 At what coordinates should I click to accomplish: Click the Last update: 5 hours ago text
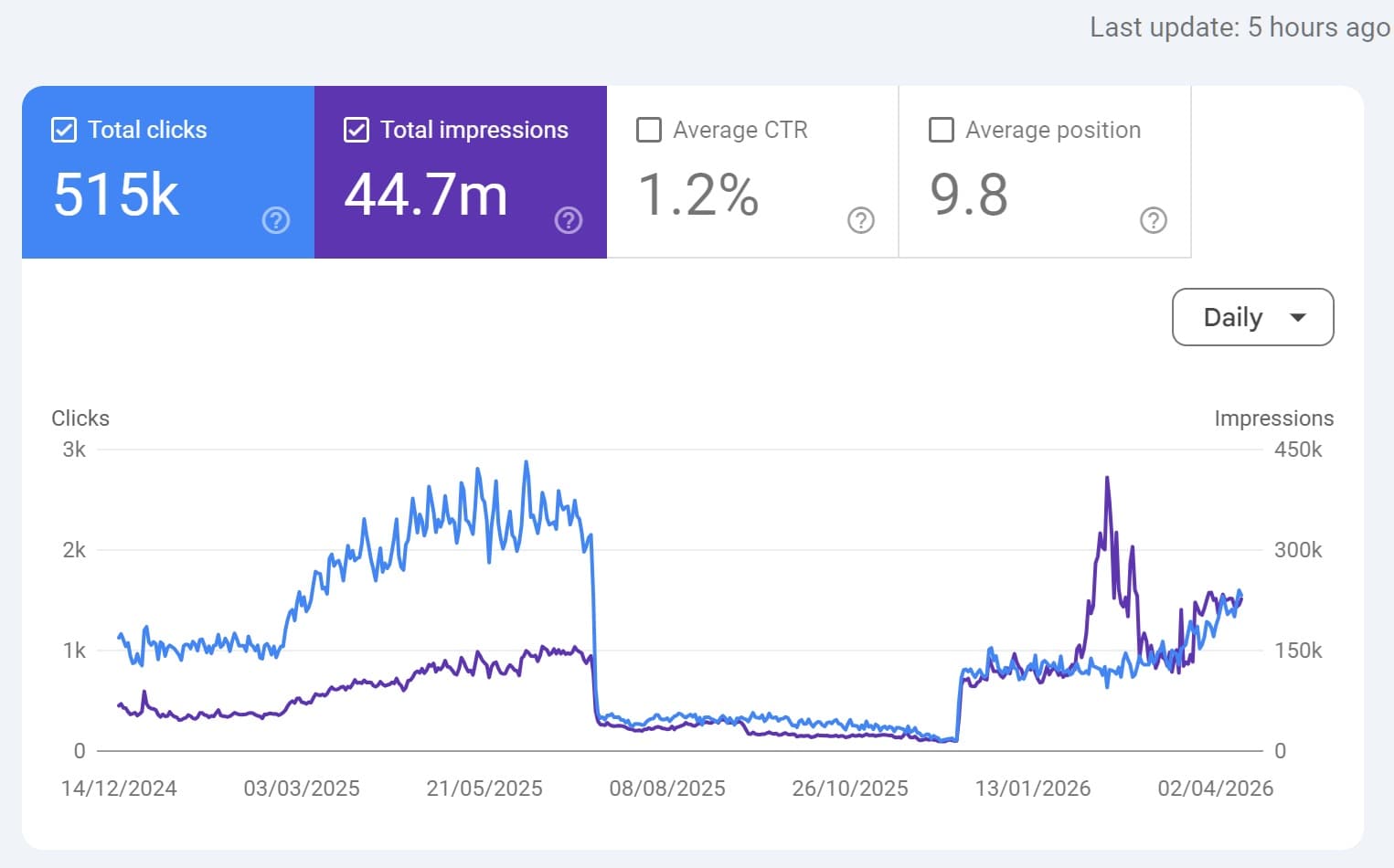[1238, 27]
